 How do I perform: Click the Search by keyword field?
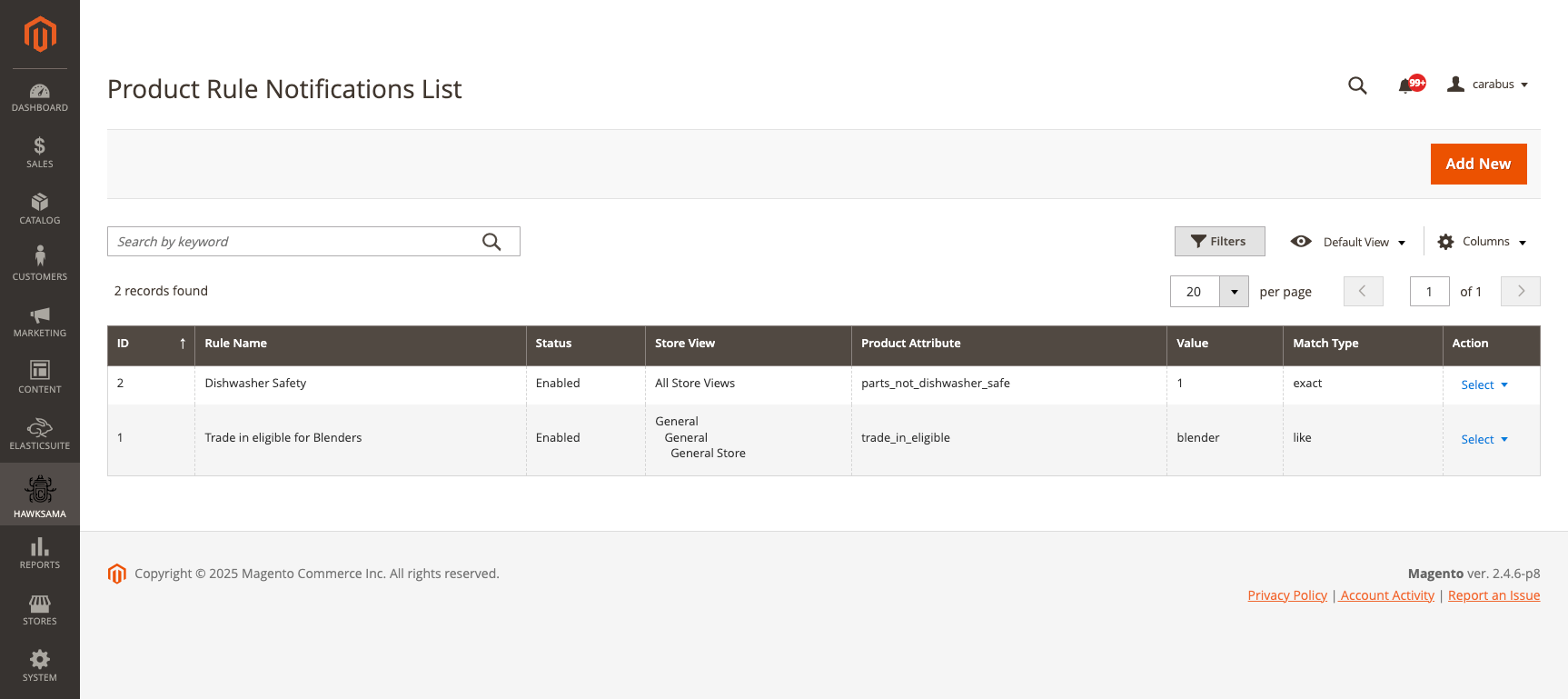[x=295, y=242]
